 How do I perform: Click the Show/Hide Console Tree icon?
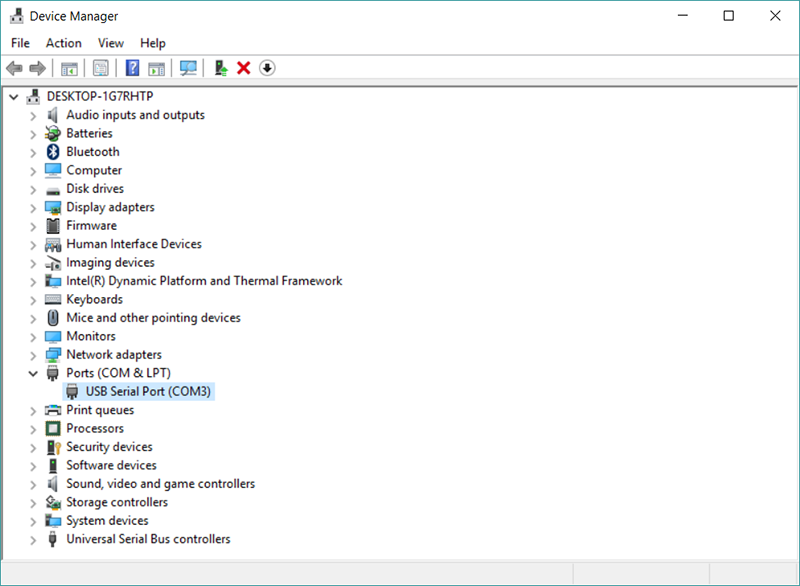click(x=69, y=68)
